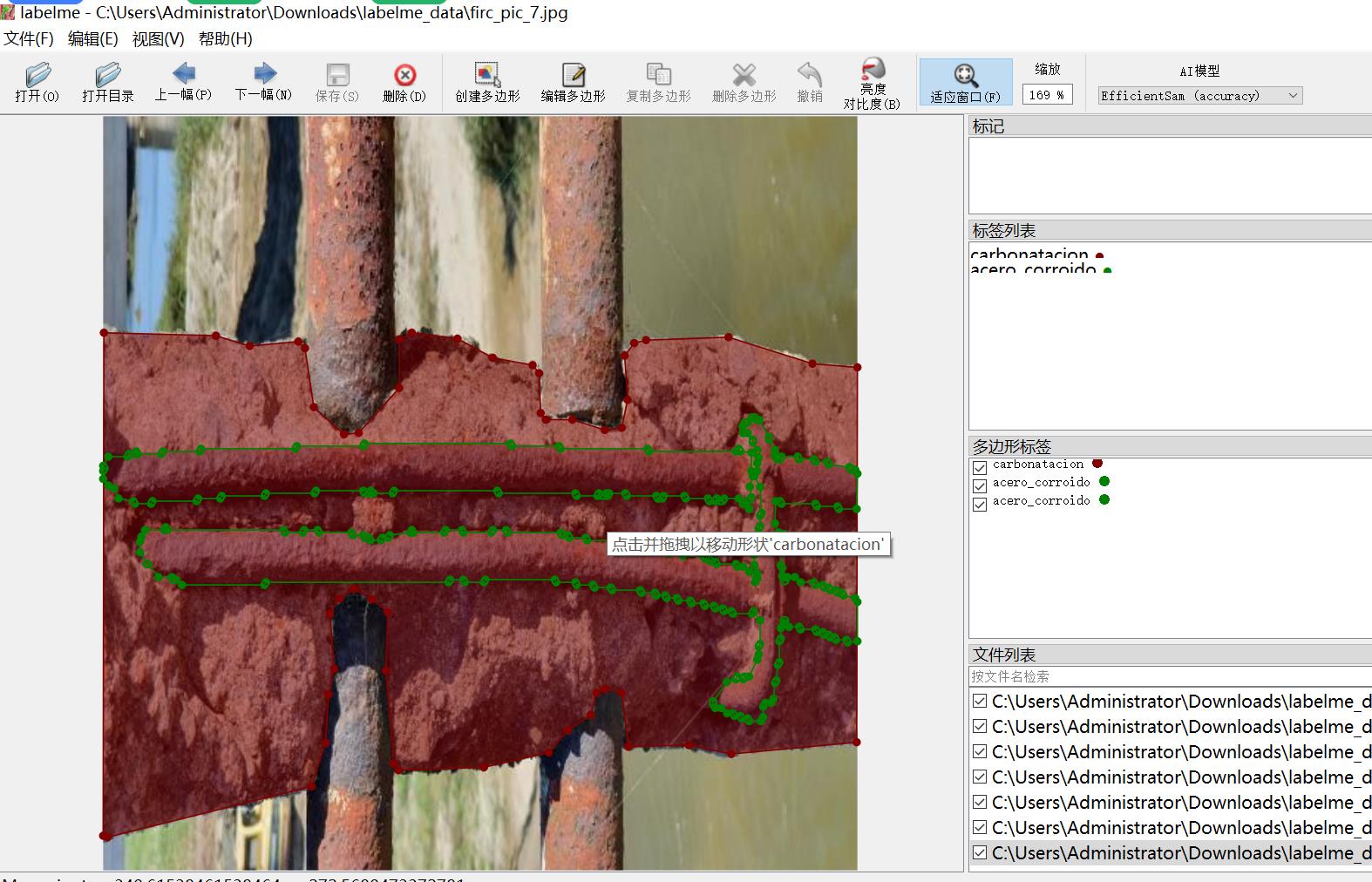Click the zoom percentage box
The width and height of the screenshot is (1372, 882).
pos(1047,95)
